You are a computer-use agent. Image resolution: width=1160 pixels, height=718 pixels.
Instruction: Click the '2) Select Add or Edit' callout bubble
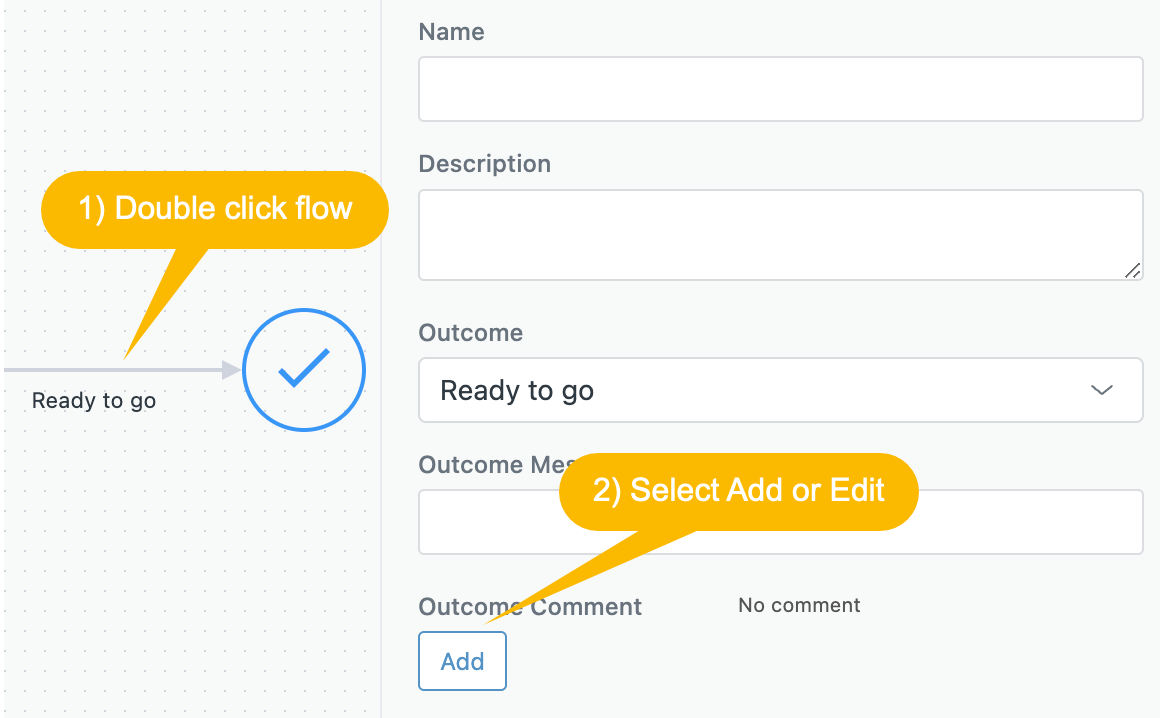(737, 491)
